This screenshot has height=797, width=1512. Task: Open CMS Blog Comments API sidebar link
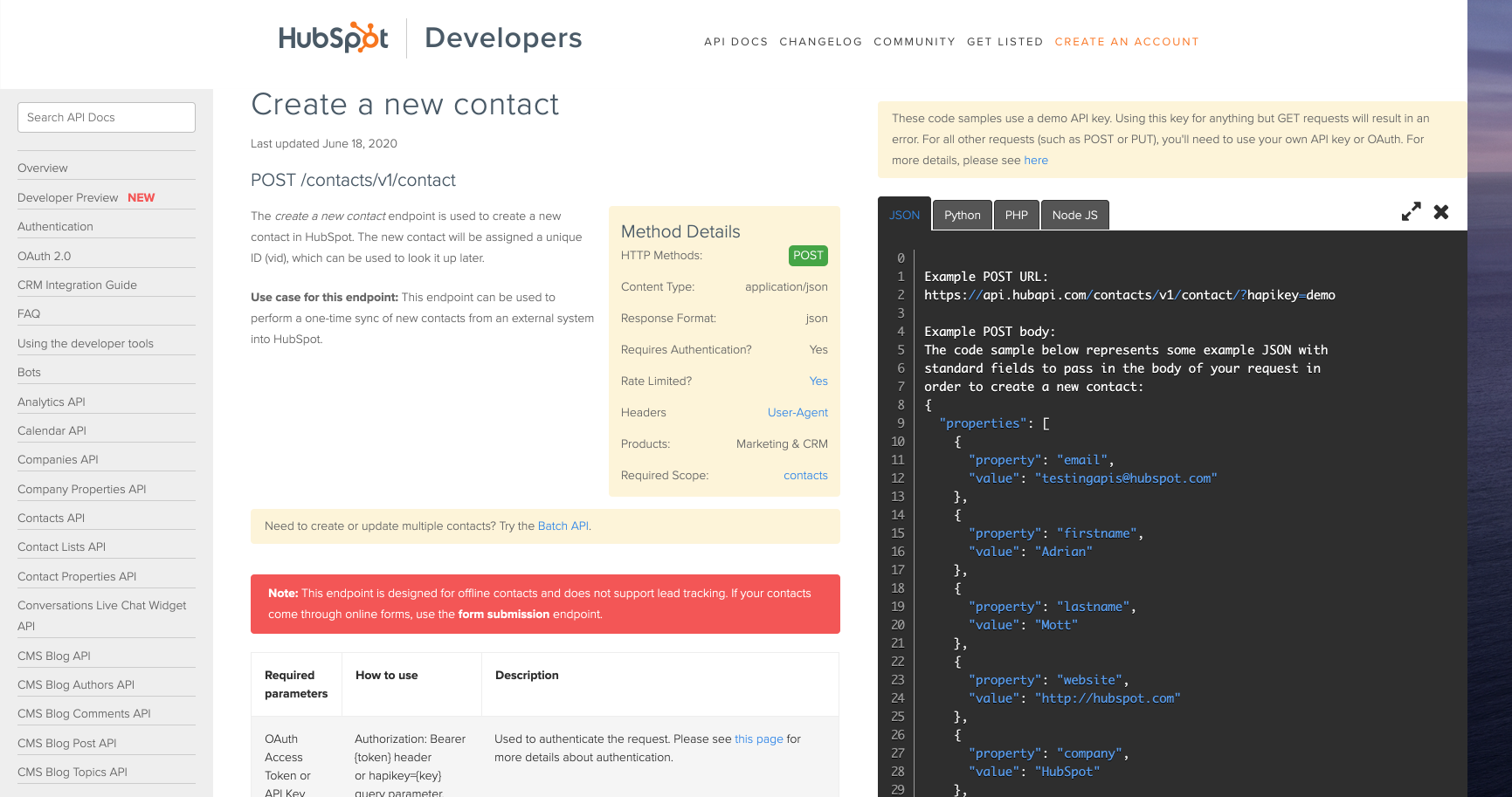click(x=84, y=713)
